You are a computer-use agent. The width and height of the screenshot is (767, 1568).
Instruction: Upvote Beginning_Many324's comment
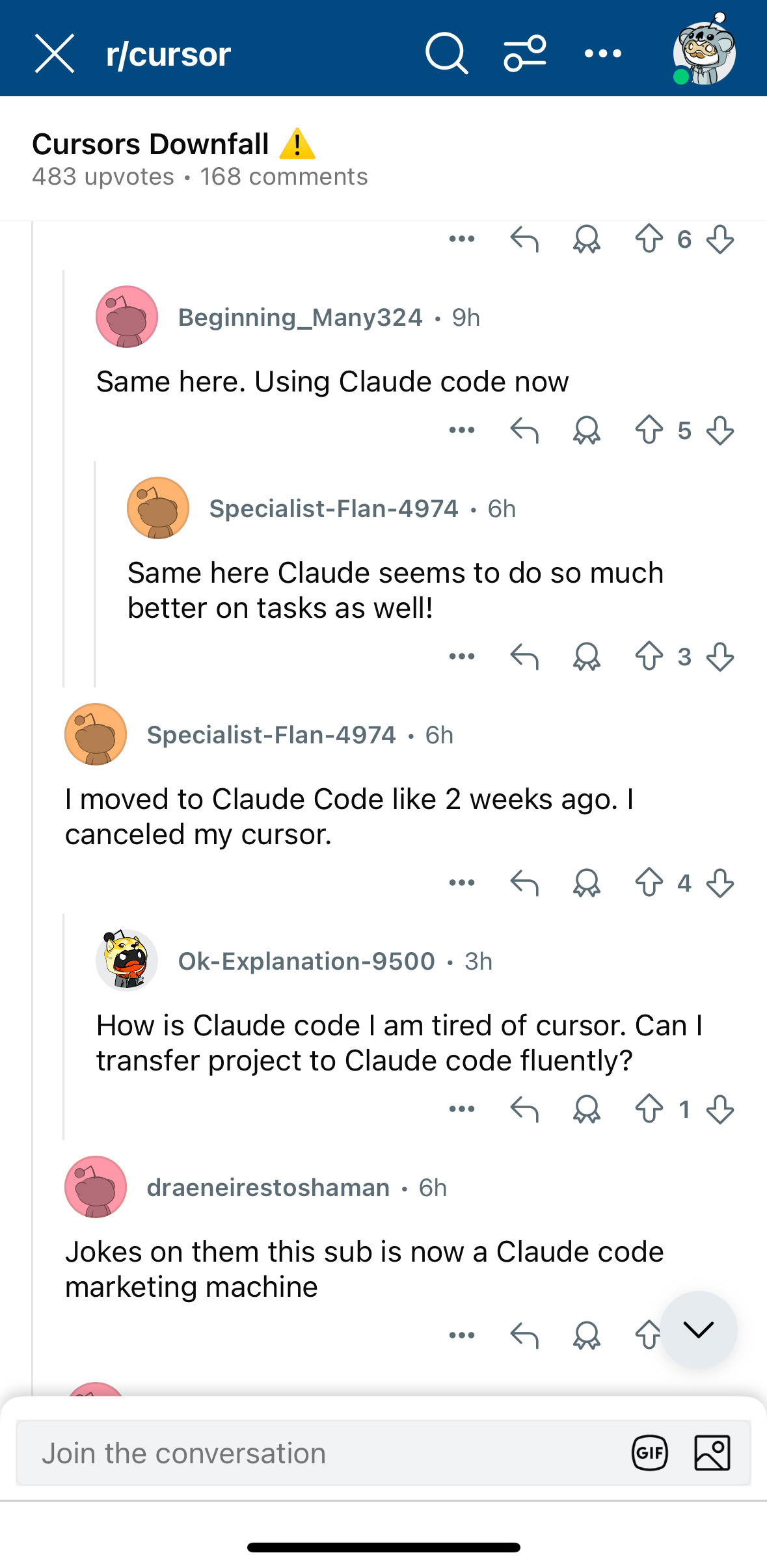[649, 430]
